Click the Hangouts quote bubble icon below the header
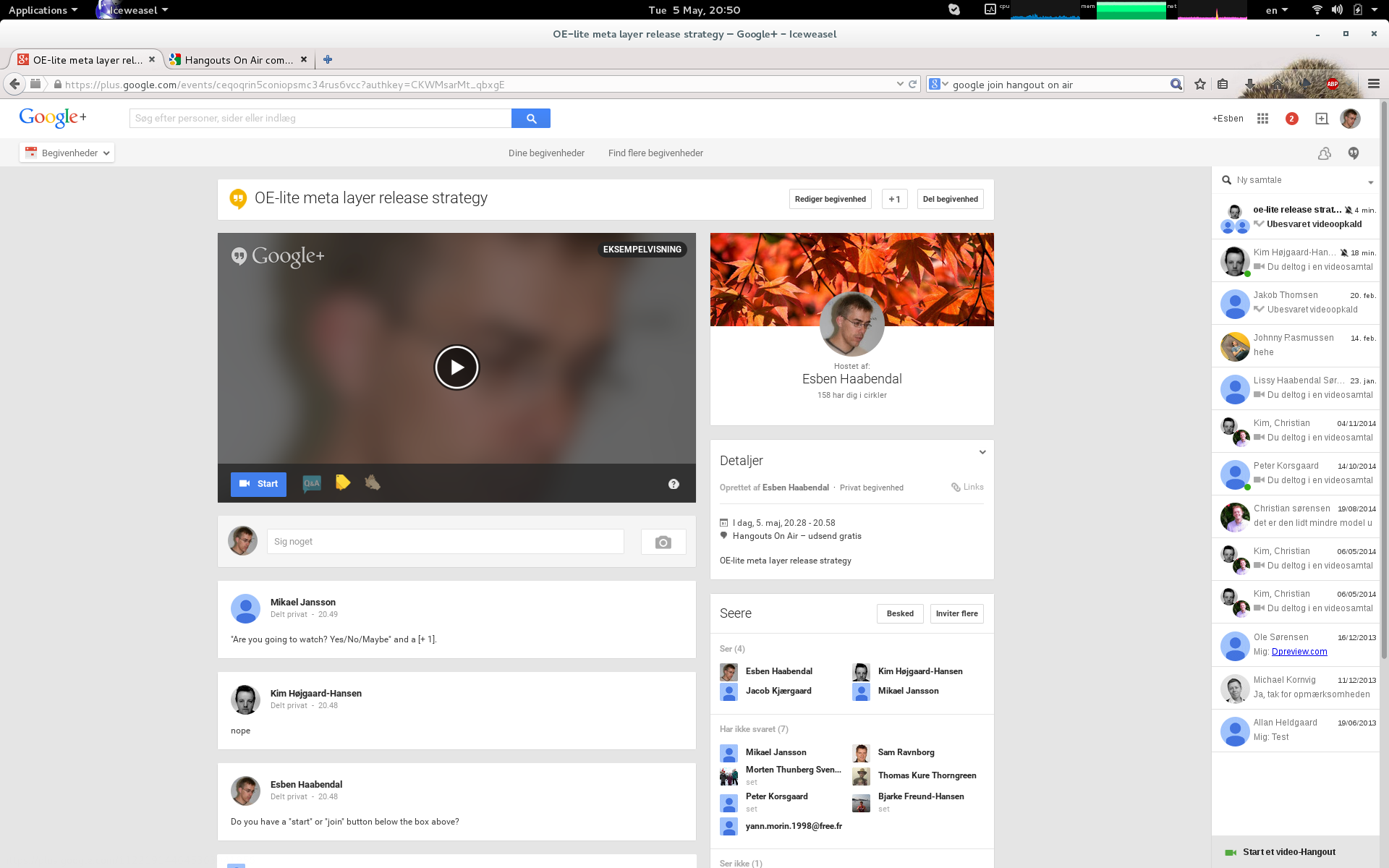Screen dimensions: 1389x868 pos(1354,153)
